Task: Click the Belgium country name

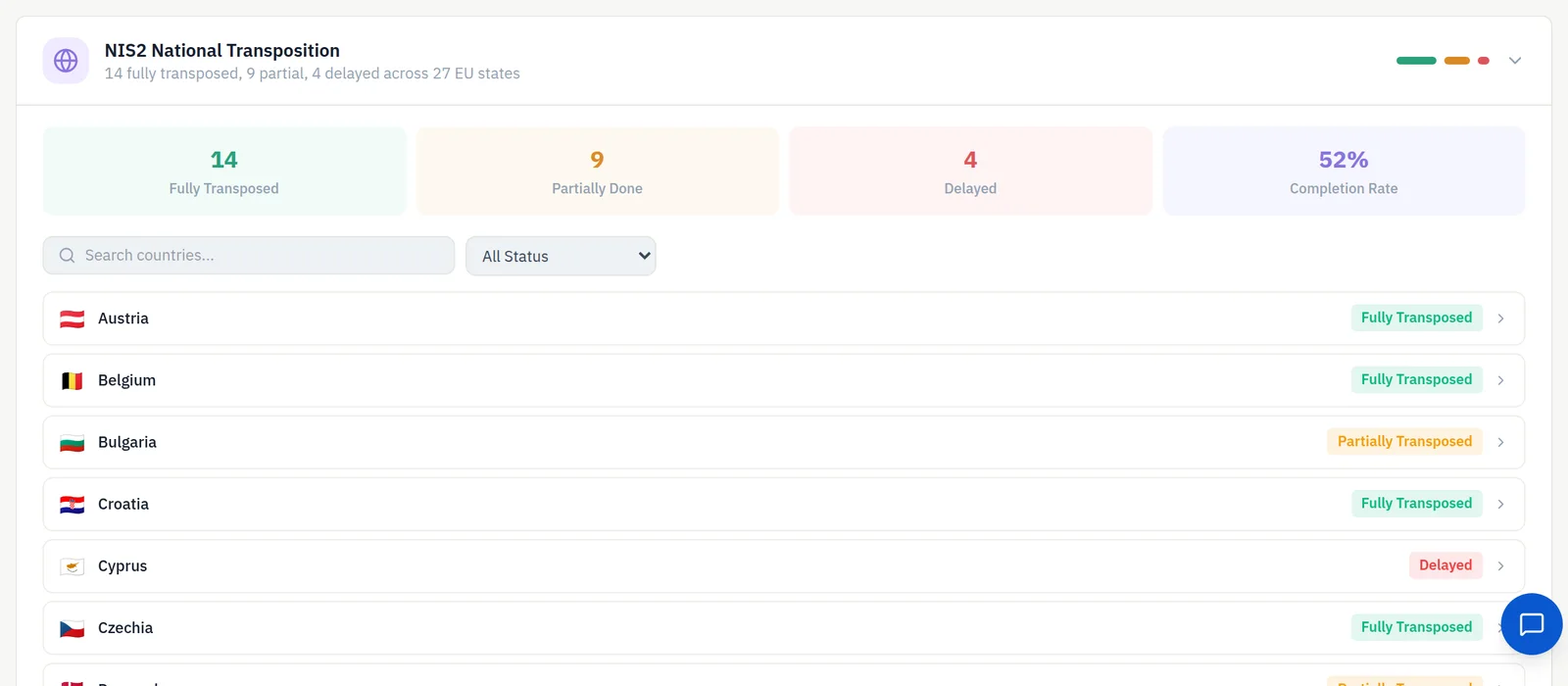Action: [x=126, y=380]
